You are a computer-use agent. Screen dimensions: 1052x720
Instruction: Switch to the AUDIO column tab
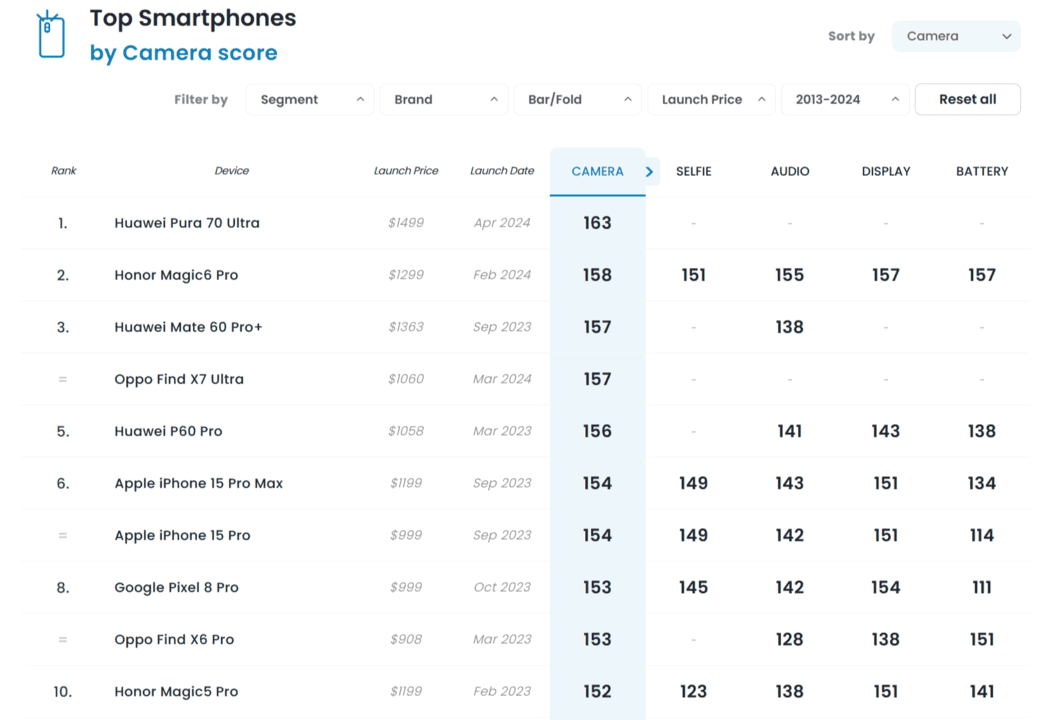tap(790, 172)
